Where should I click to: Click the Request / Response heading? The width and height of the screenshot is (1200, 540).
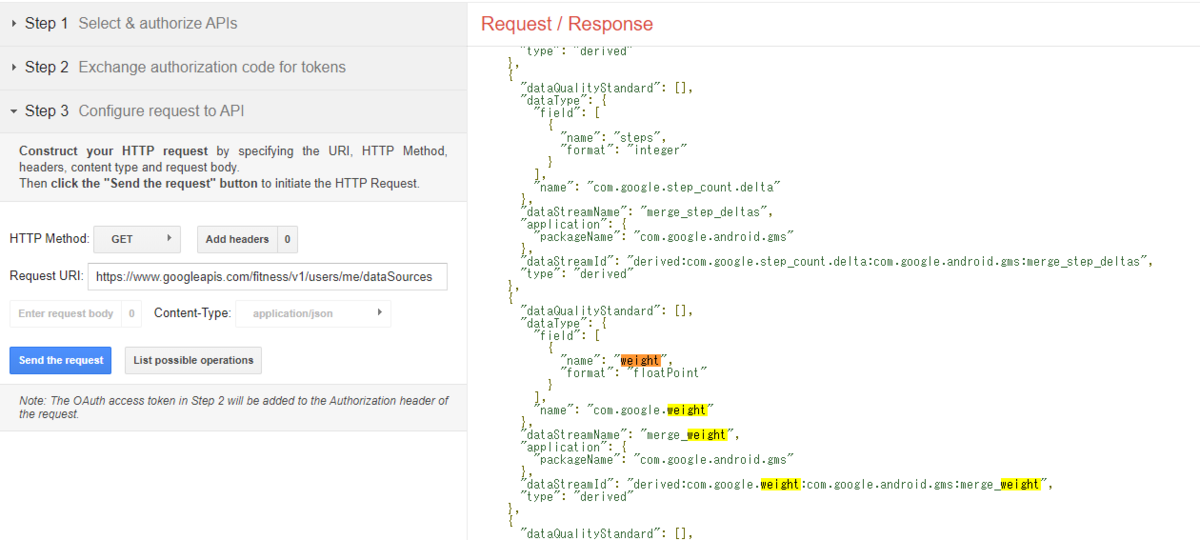click(x=567, y=24)
